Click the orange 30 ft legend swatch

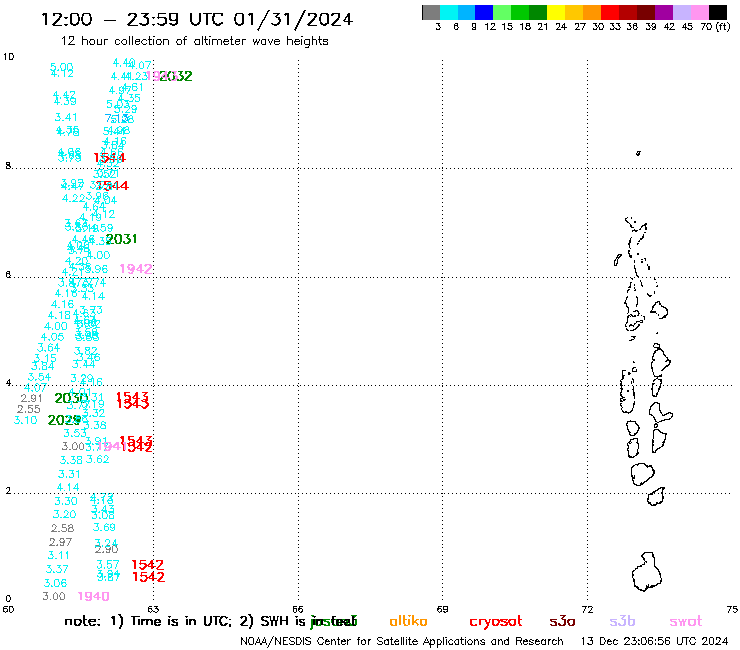coord(592,12)
